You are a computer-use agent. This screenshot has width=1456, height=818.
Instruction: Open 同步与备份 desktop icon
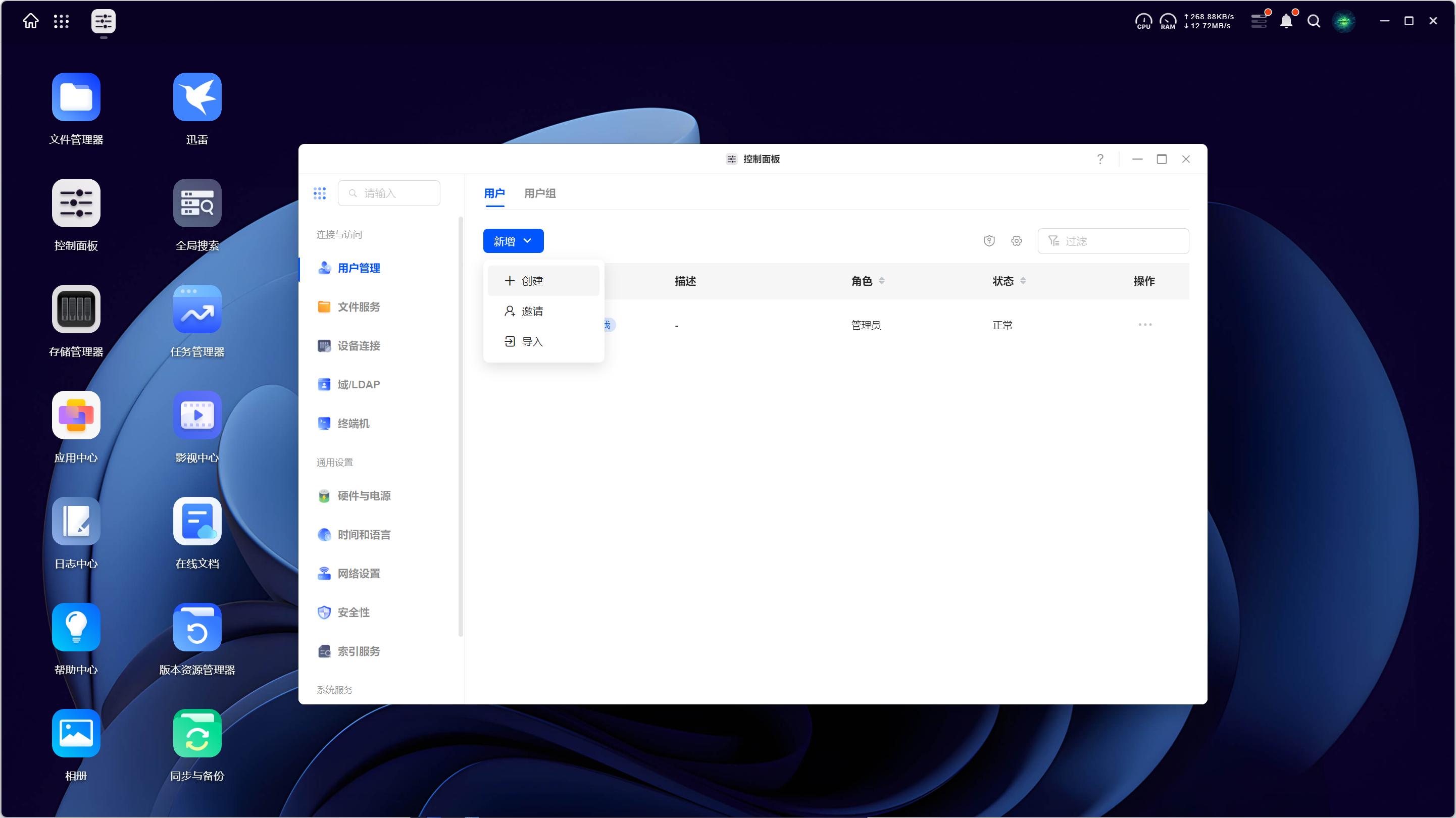pos(197,733)
